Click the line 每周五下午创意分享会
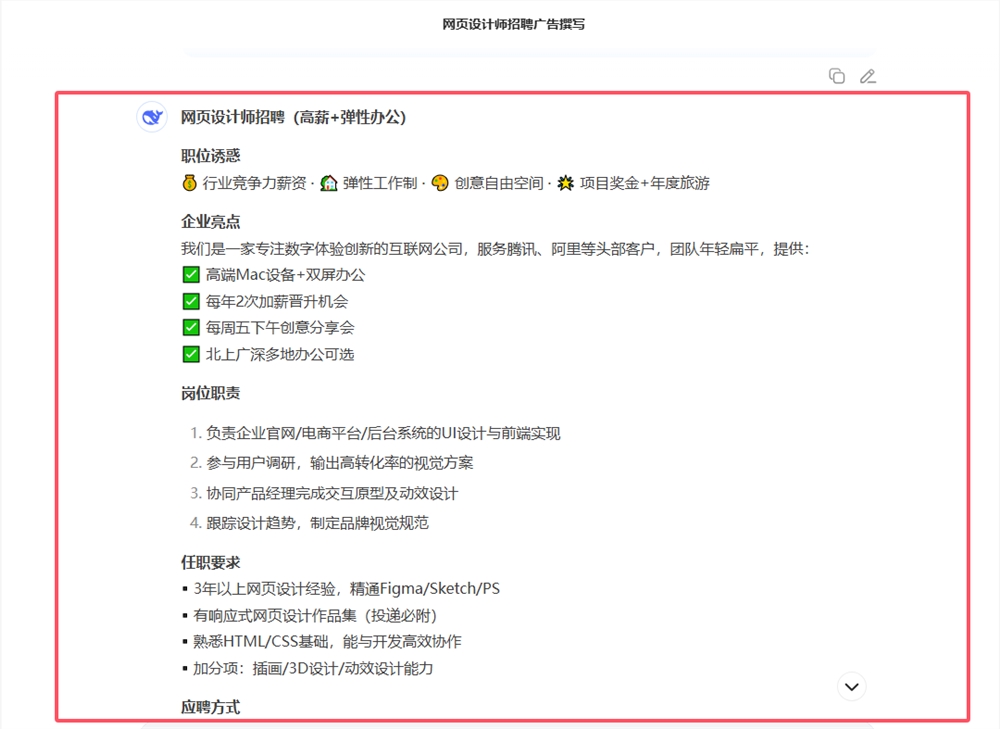This screenshot has width=1000, height=729. tap(280, 328)
